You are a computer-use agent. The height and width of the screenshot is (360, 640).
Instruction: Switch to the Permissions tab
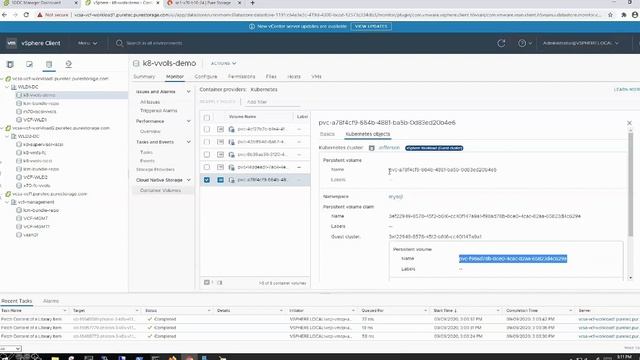tap(241, 76)
